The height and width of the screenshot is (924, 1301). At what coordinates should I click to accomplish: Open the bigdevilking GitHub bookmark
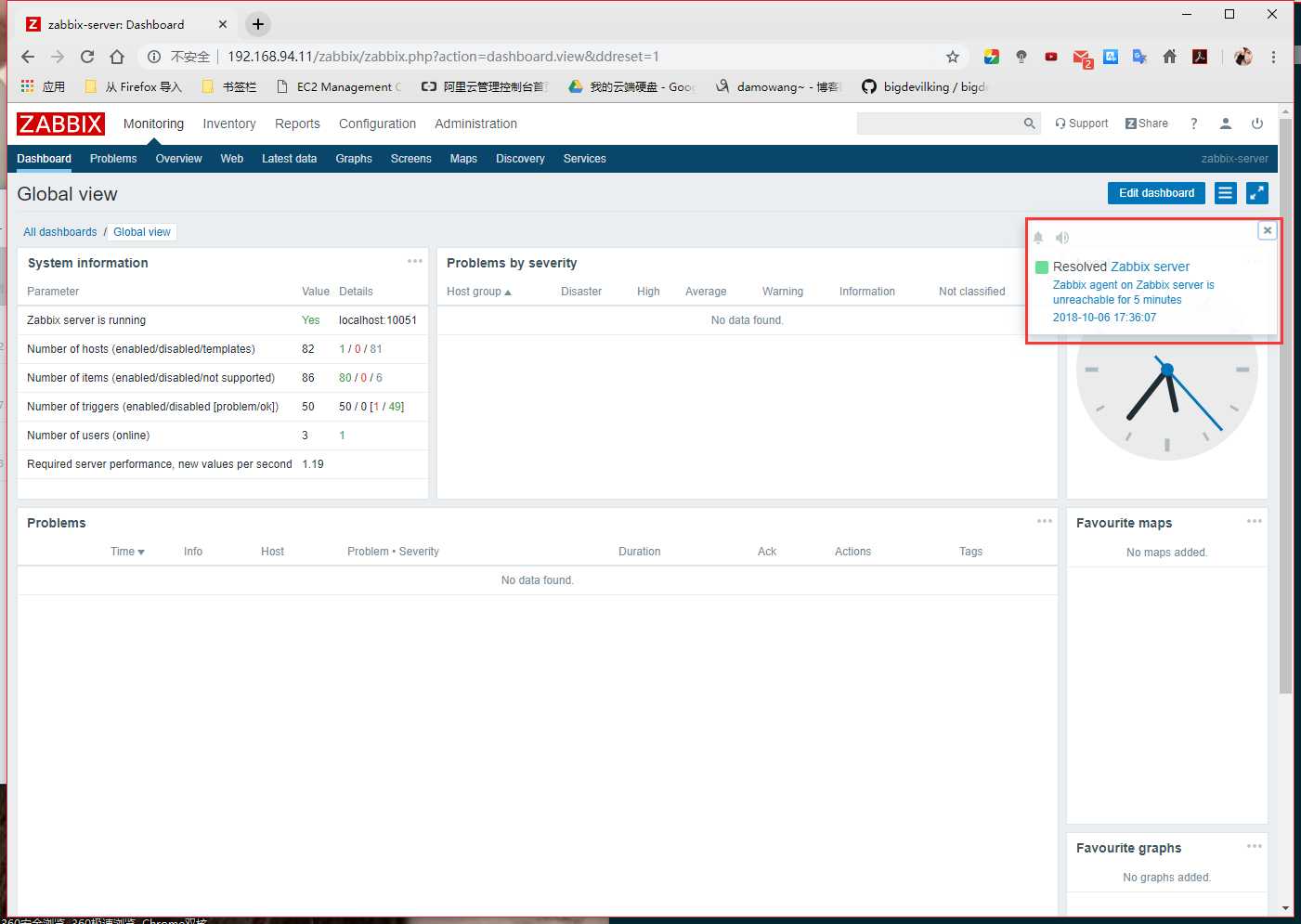point(925,86)
